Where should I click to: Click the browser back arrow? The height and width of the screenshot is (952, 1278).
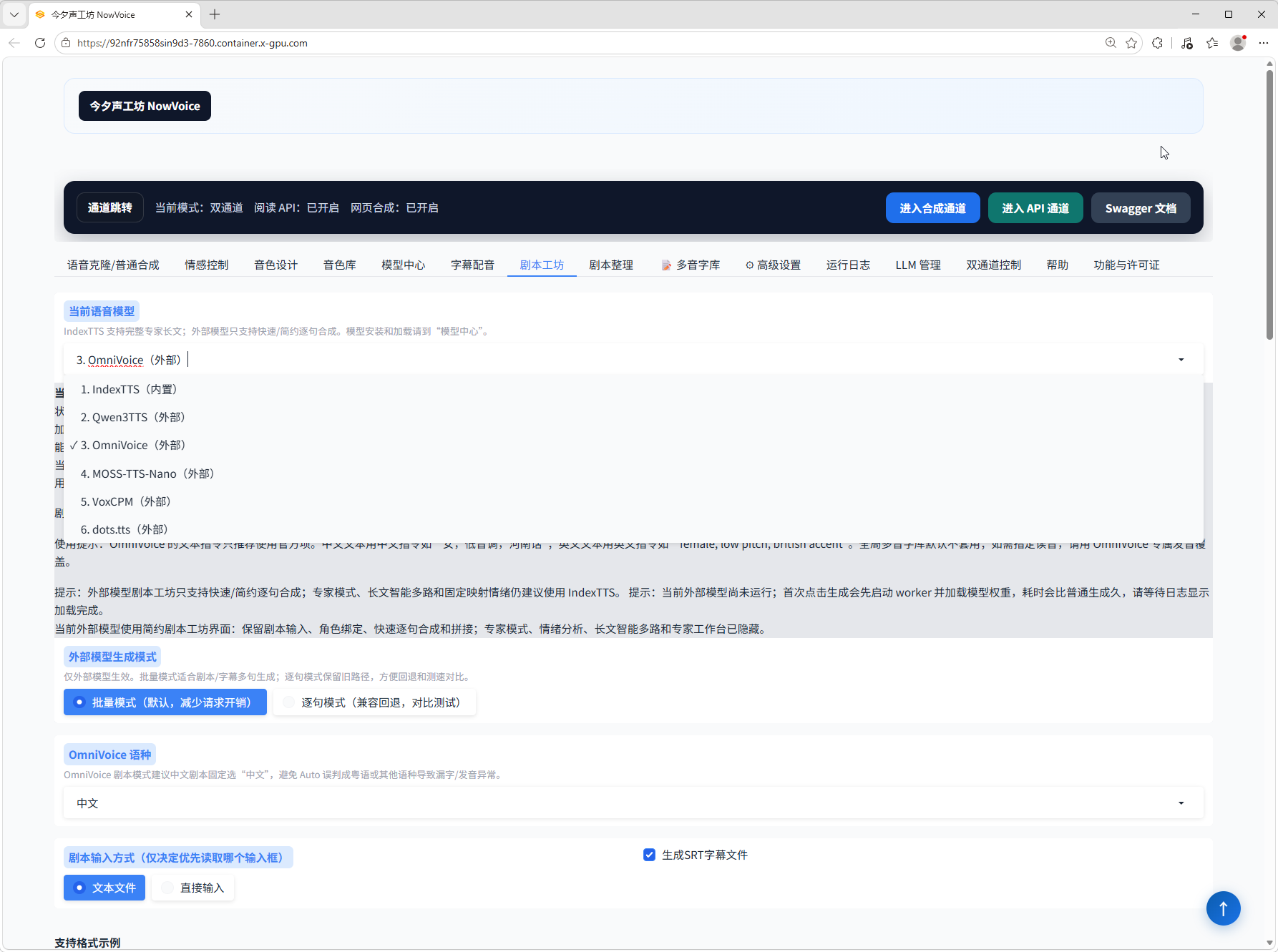tap(14, 43)
